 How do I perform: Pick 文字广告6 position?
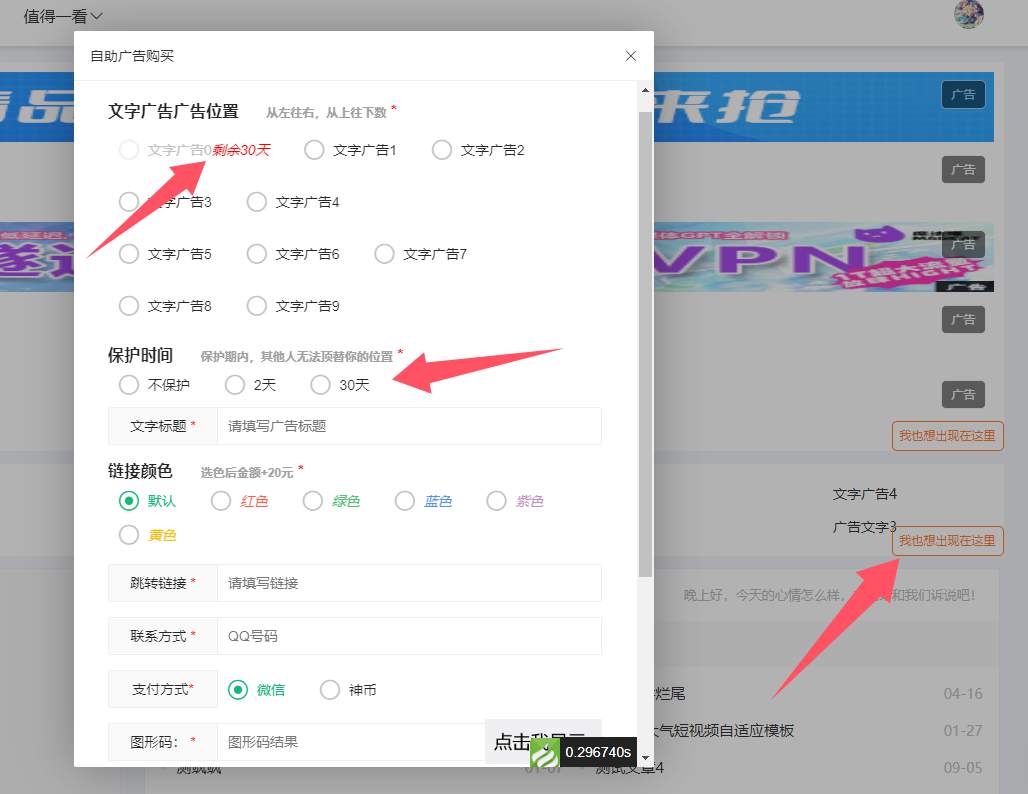coord(256,254)
